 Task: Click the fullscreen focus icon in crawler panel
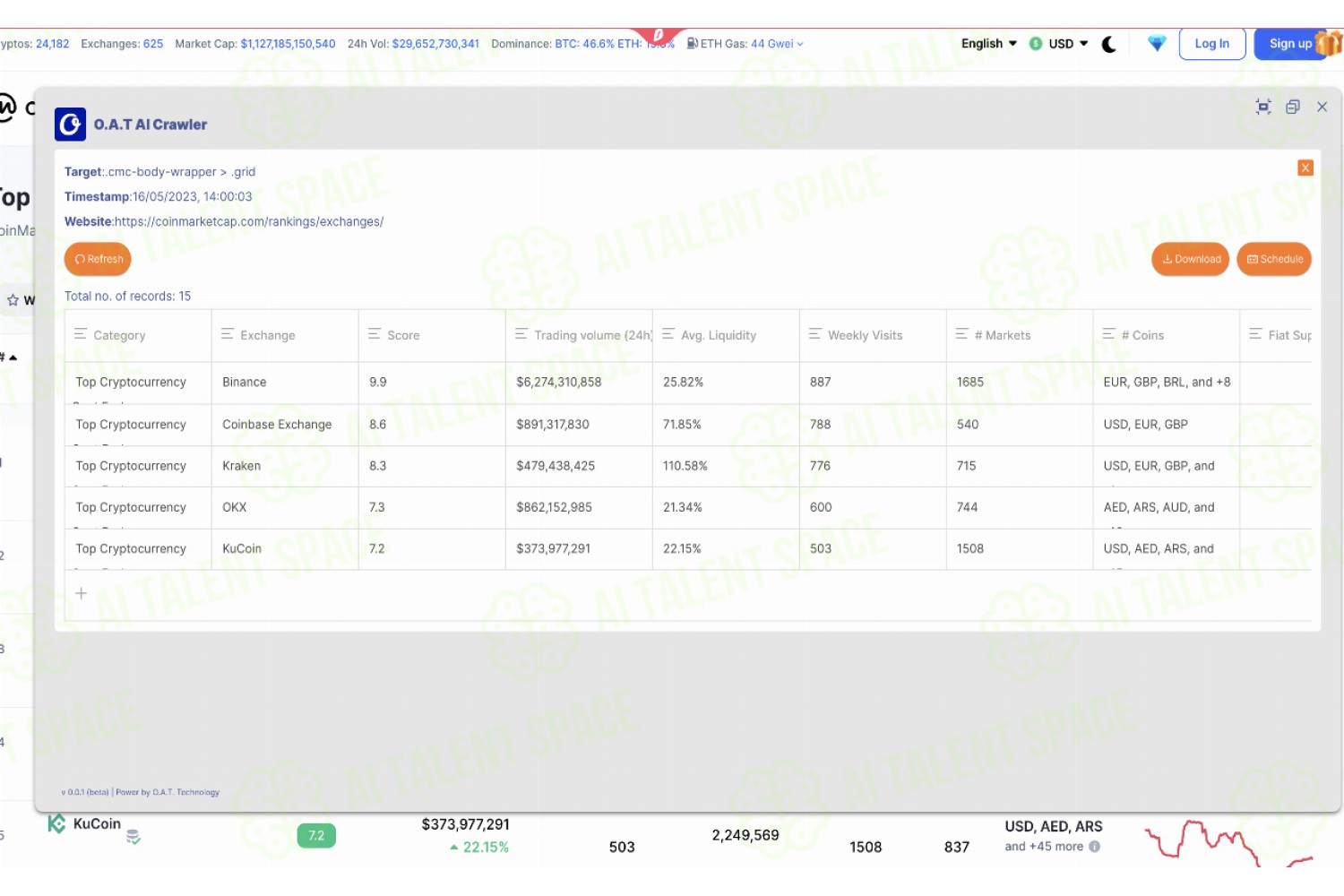pyautogui.click(x=1263, y=107)
